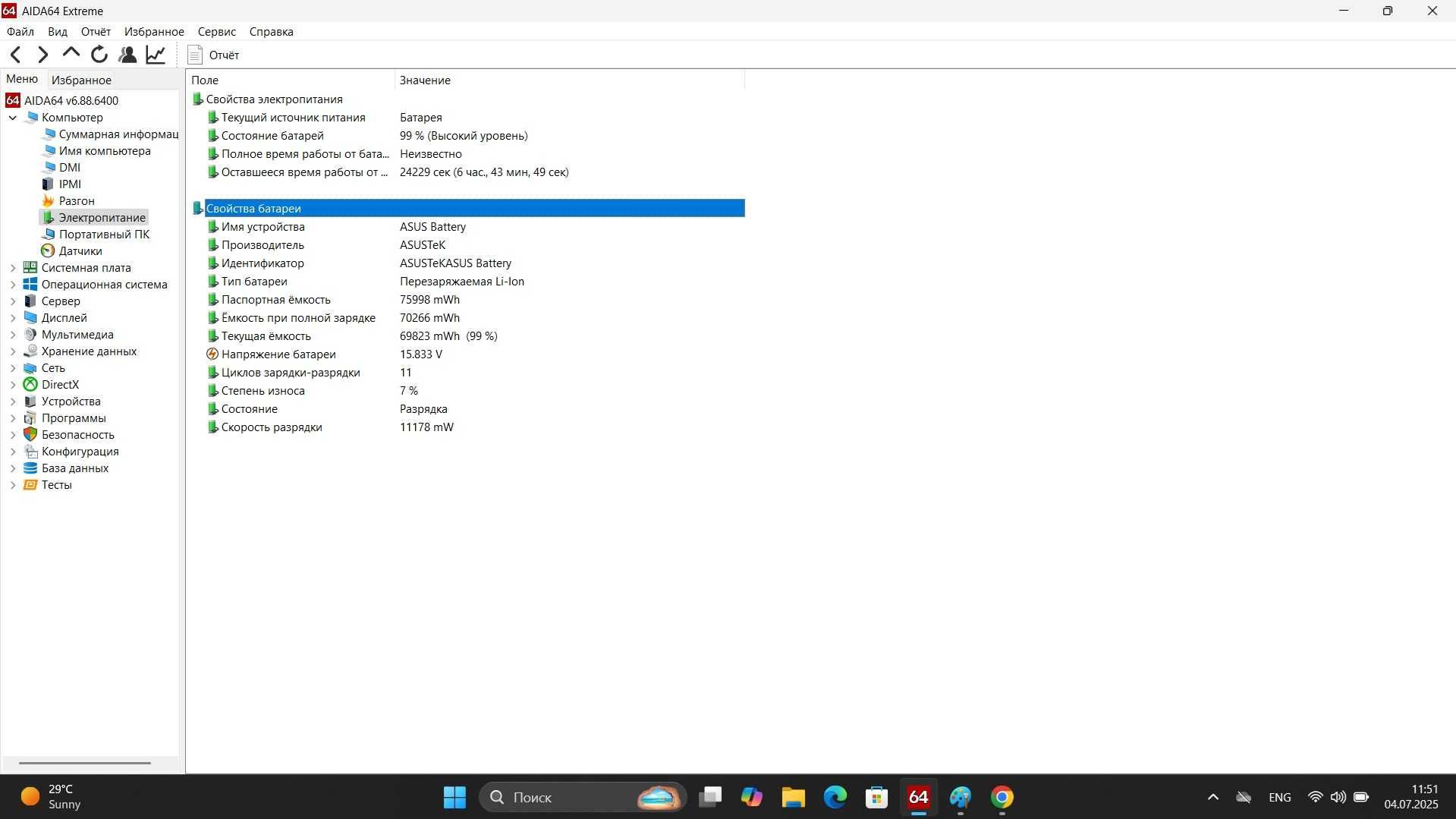
Task: Expand the Операционная система node
Action: [x=13, y=285]
